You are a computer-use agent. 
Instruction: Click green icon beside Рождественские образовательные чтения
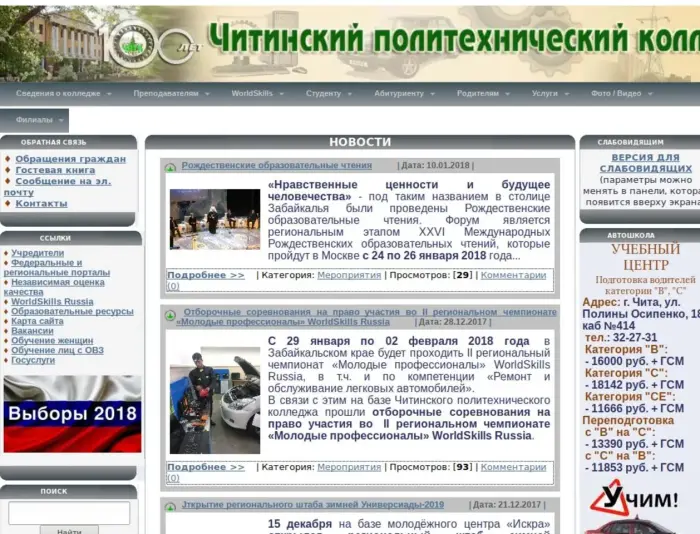pyautogui.click(x=171, y=167)
